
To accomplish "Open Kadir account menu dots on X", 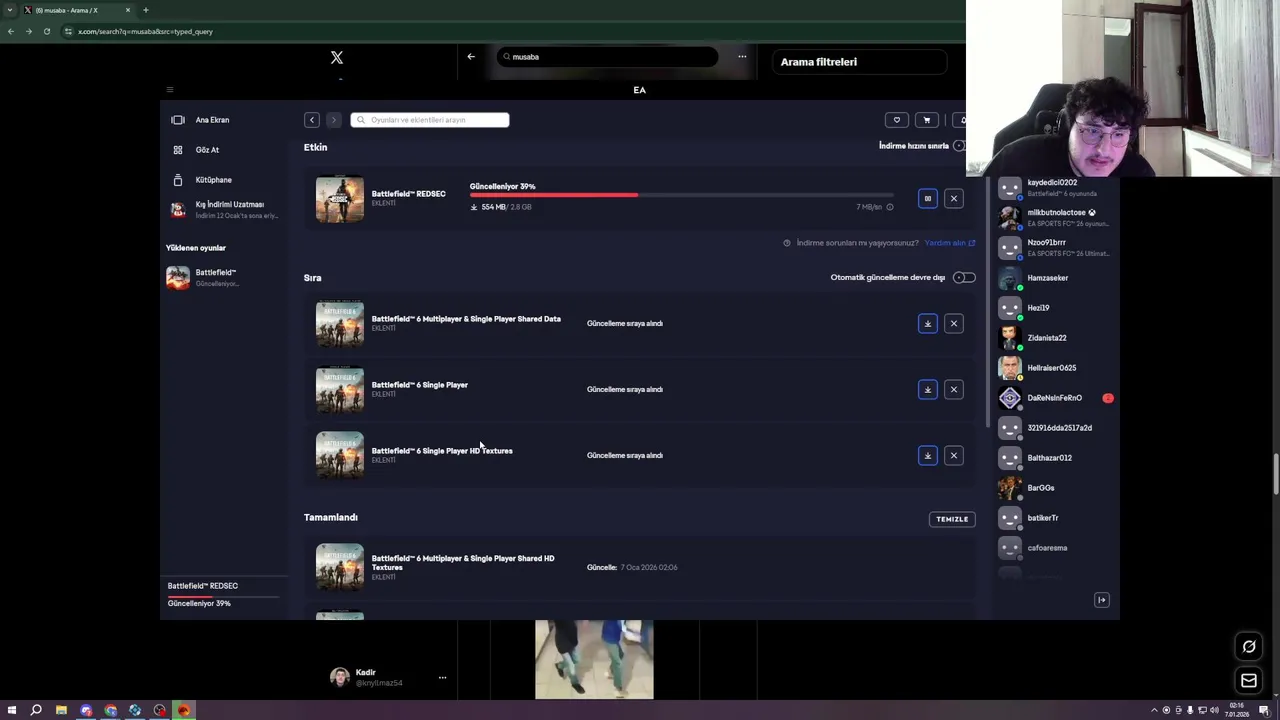I will [442, 678].
